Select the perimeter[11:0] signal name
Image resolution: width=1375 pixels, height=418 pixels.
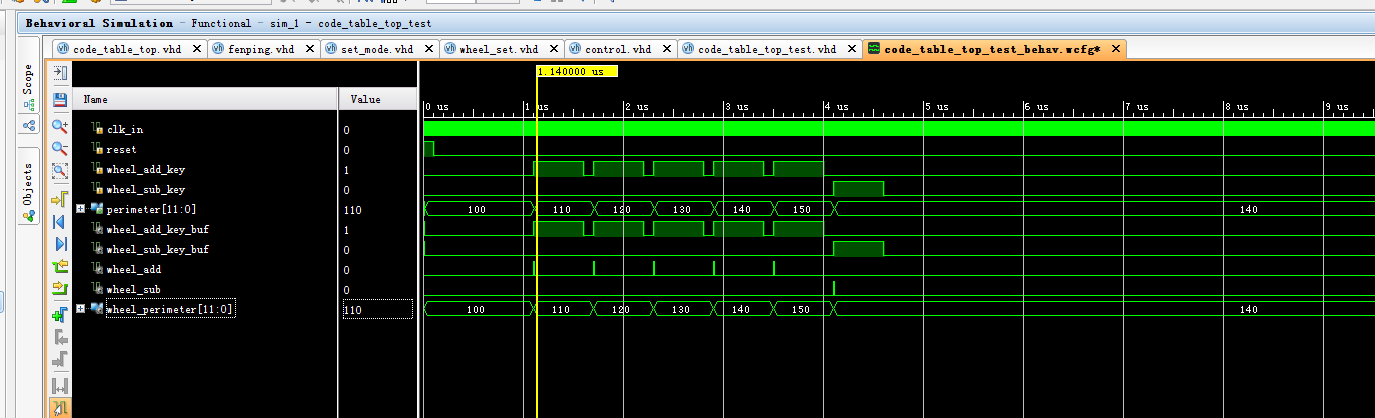(x=151, y=209)
